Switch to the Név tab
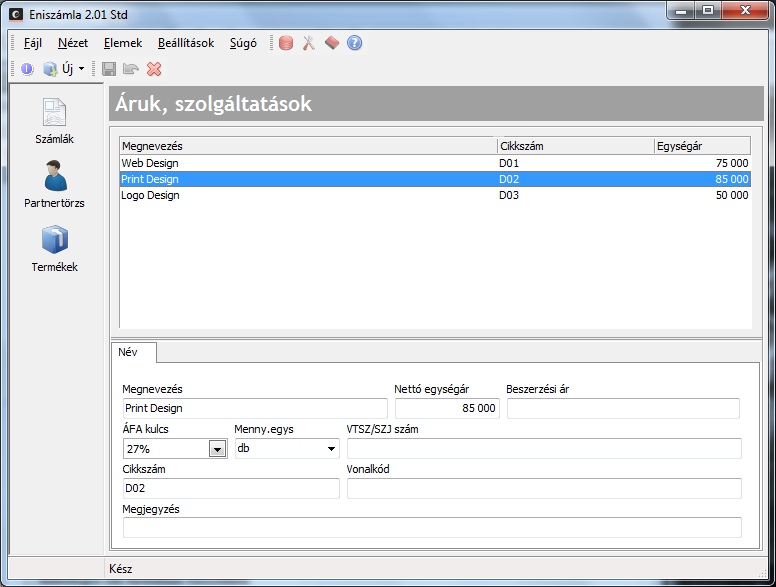The height and width of the screenshot is (587, 776). pos(128,352)
